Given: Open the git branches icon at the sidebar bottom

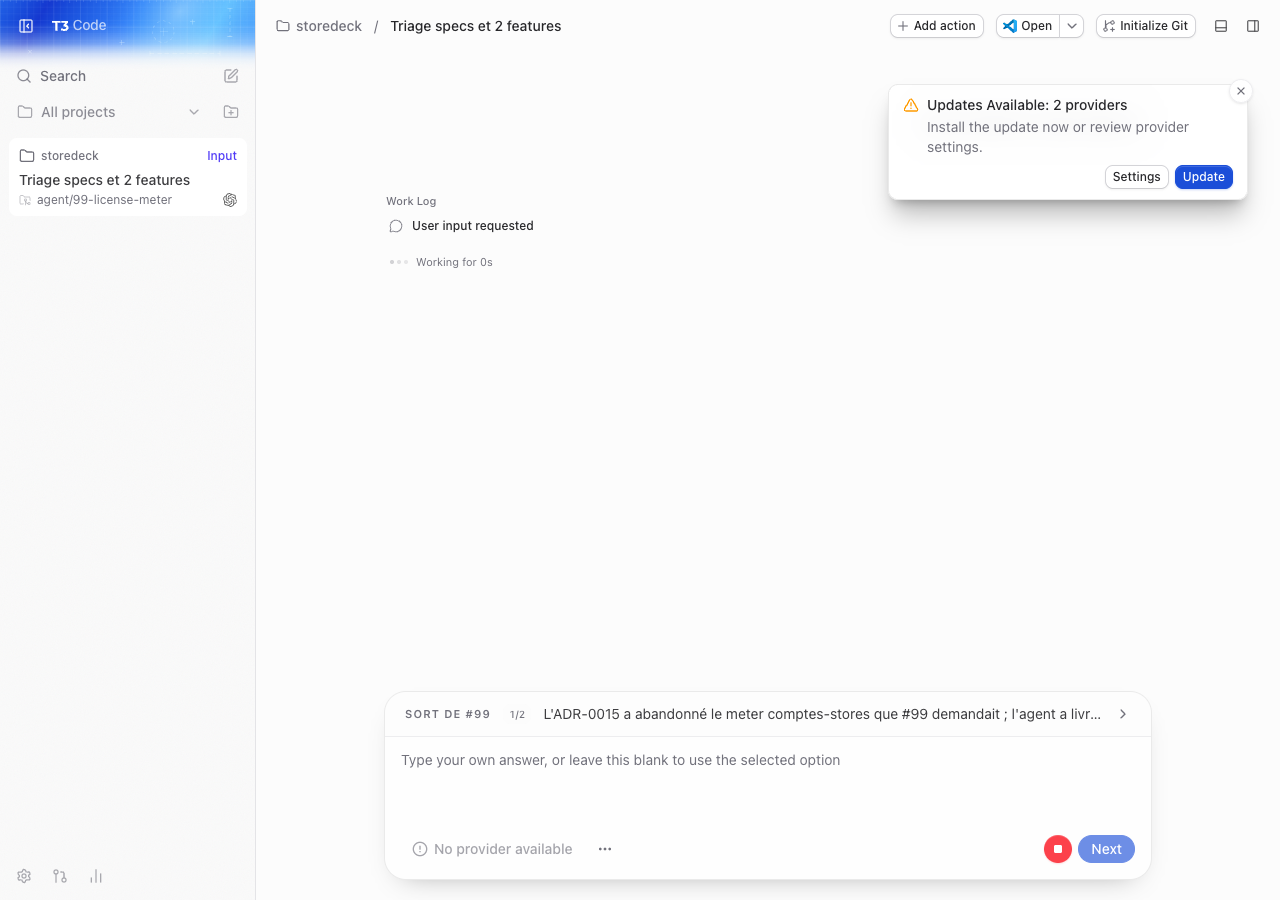Looking at the screenshot, I should [60, 876].
